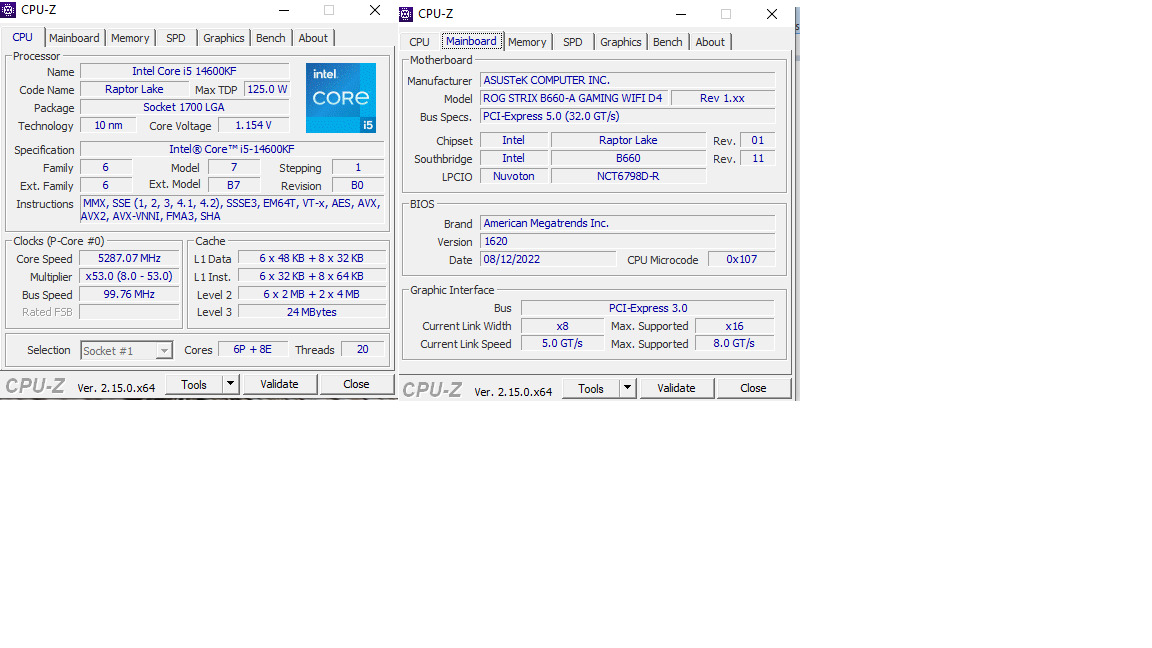Open SPD tab in the right window
The image size is (1152, 648).
click(x=572, y=43)
